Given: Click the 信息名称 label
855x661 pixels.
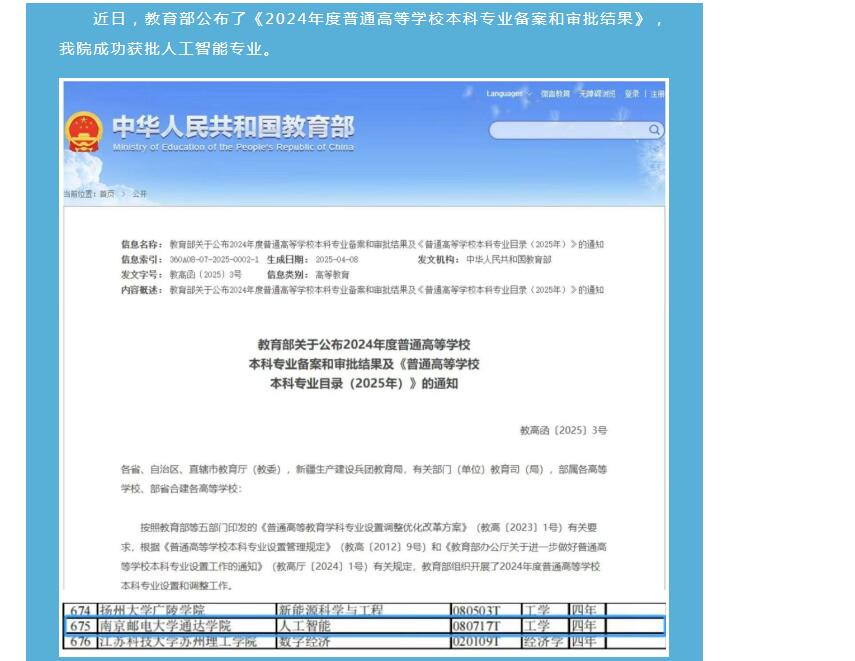Looking at the screenshot, I should 142,244.
